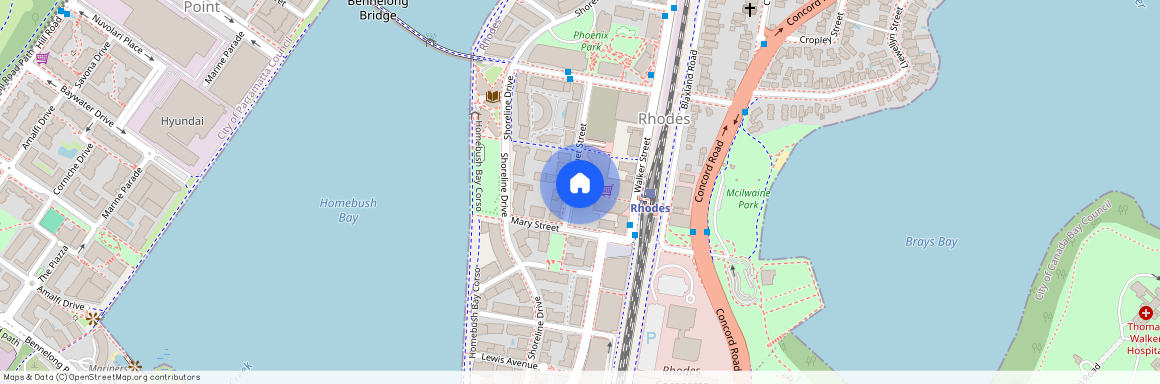The width and height of the screenshot is (1160, 384).
Task: Click the Phoenix Park label
Action: tap(590, 41)
